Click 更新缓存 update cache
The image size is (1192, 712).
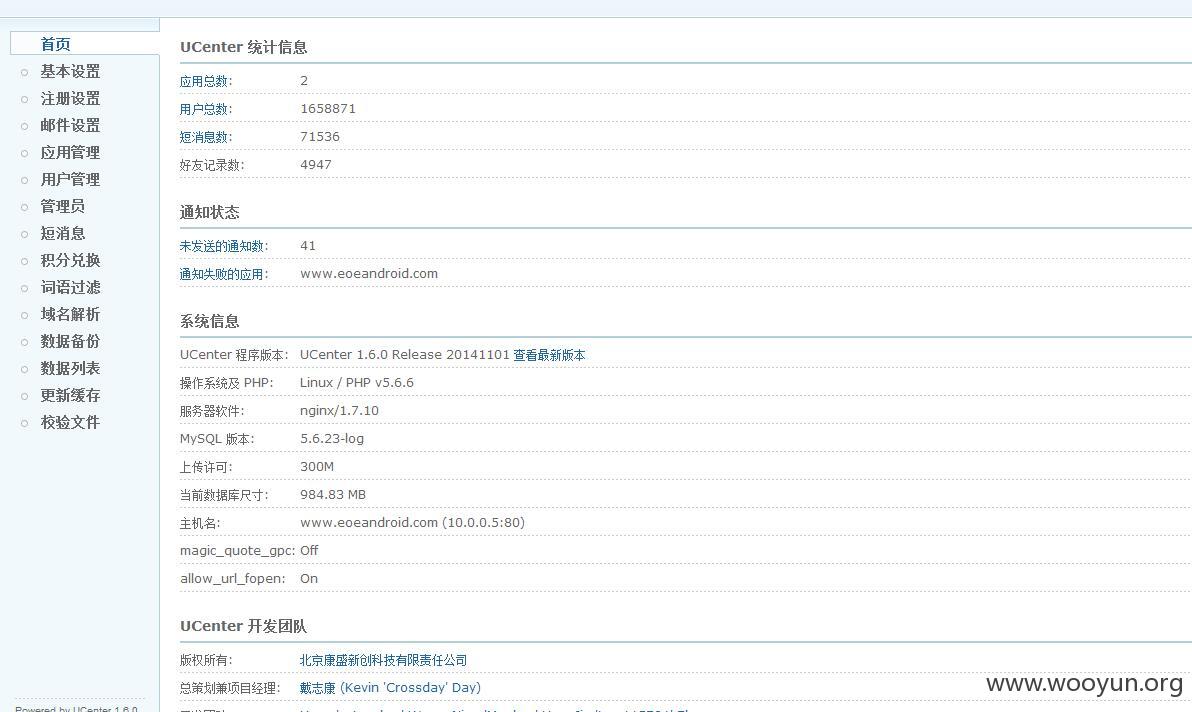[70, 395]
